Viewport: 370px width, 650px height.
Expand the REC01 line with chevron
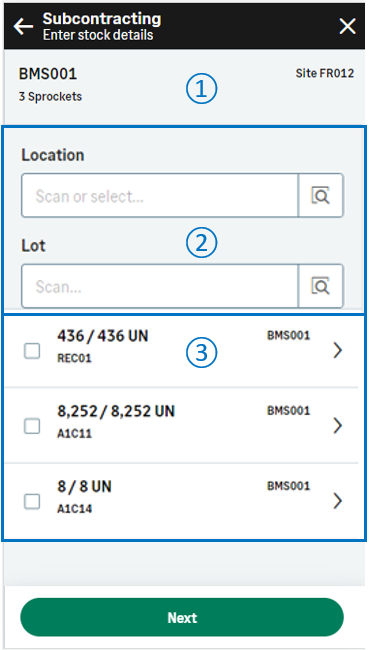338,351
